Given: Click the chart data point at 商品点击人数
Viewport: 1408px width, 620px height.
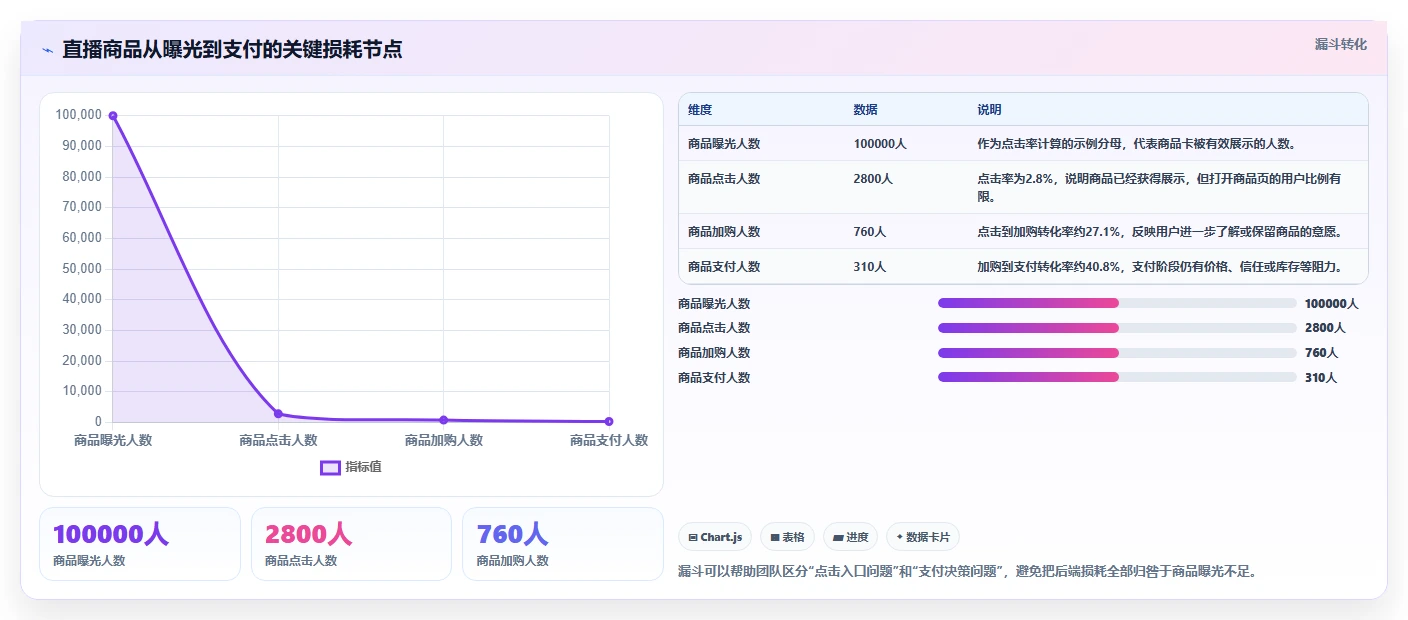Looking at the screenshot, I should (x=278, y=414).
